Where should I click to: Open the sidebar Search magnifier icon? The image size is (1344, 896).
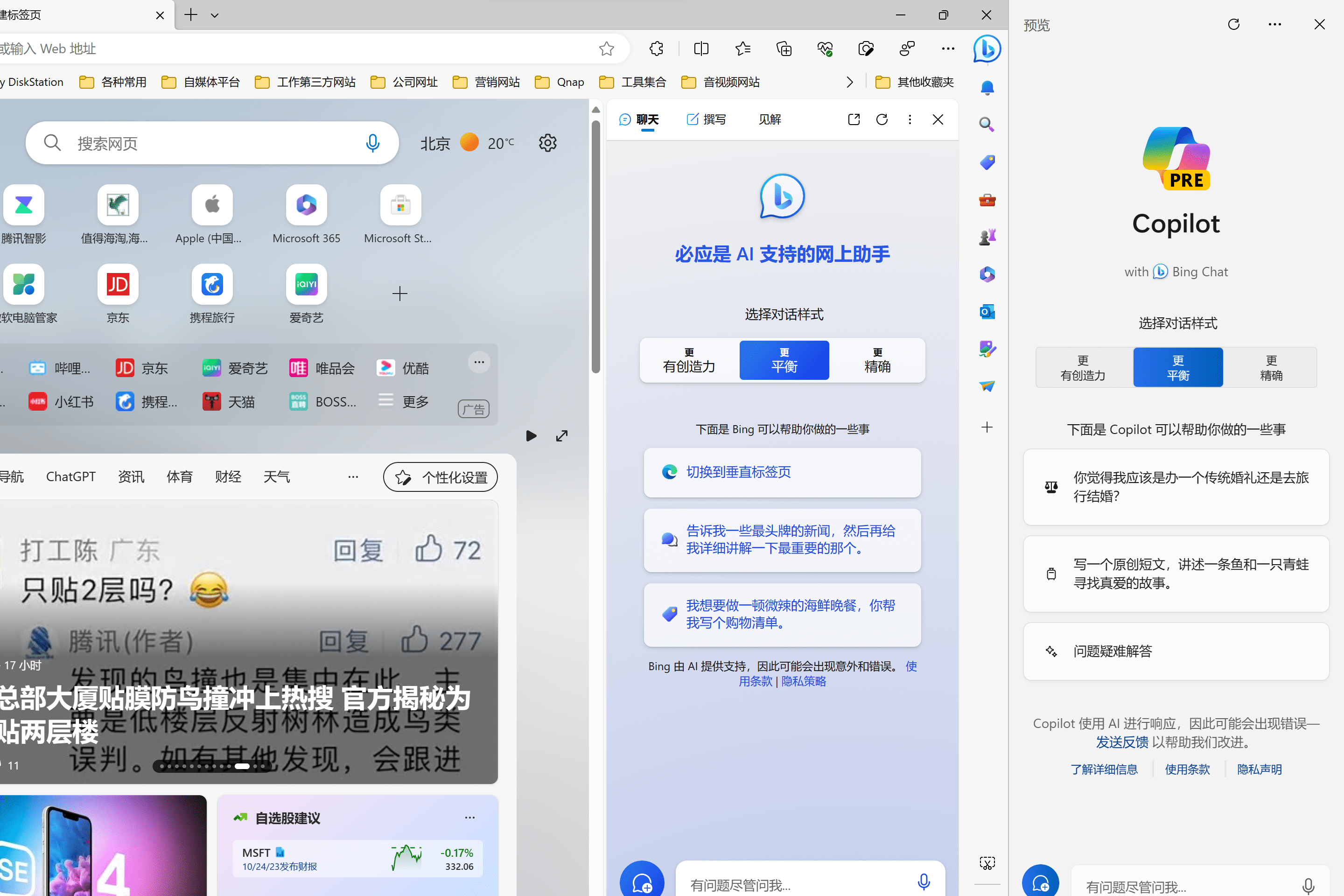(x=987, y=125)
